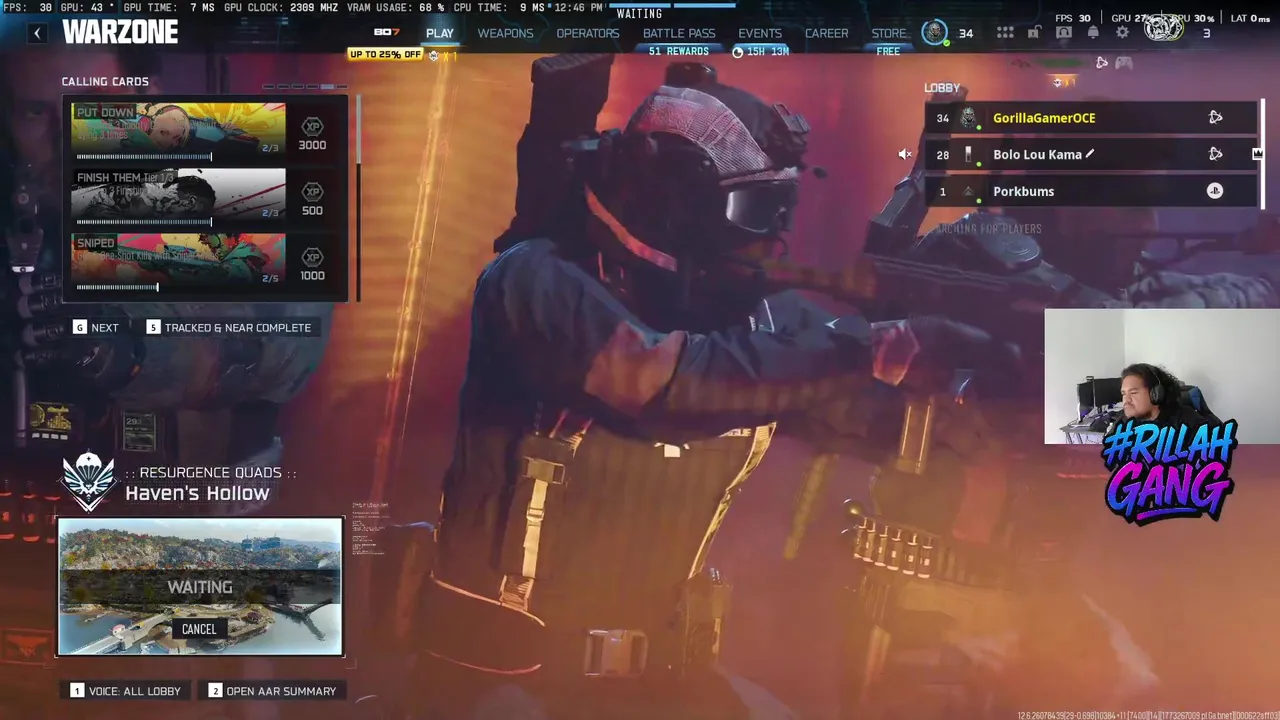Click the Resurgence Quads parachute emblem
Viewport: 1280px width, 720px height.
click(x=89, y=481)
